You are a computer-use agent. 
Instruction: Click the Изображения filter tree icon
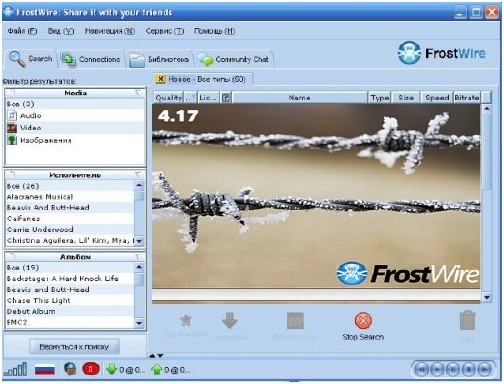pyautogui.click(x=12, y=140)
